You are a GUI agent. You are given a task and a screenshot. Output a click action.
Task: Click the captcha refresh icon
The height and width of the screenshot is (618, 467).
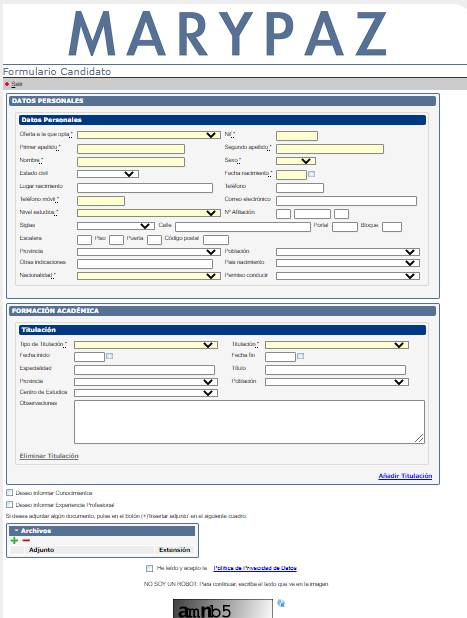[x=281, y=603]
